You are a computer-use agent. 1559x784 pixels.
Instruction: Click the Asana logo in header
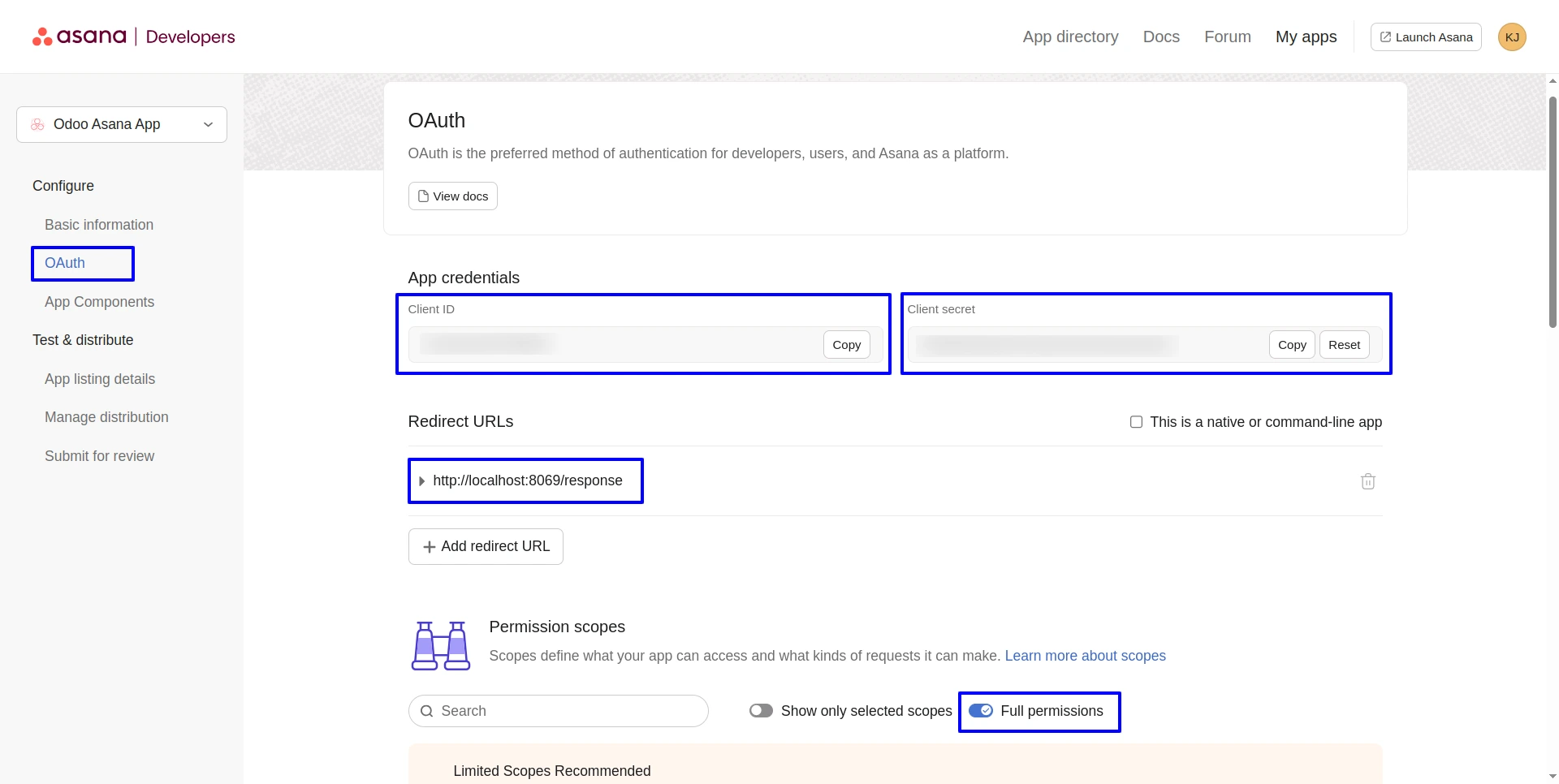pyautogui.click(x=79, y=37)
